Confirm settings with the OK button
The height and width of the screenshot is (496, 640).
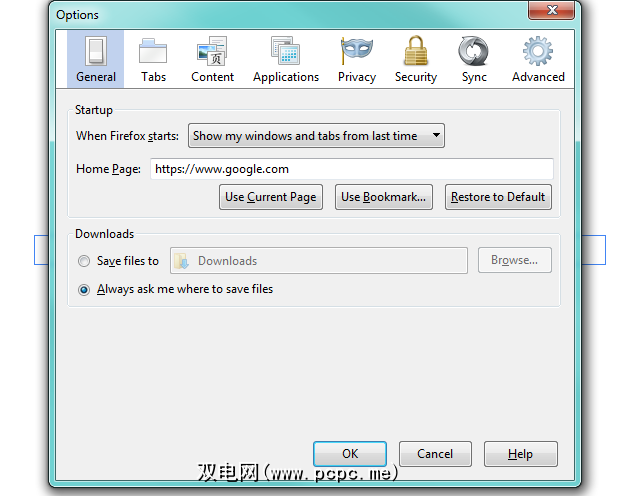pos(350,454)
